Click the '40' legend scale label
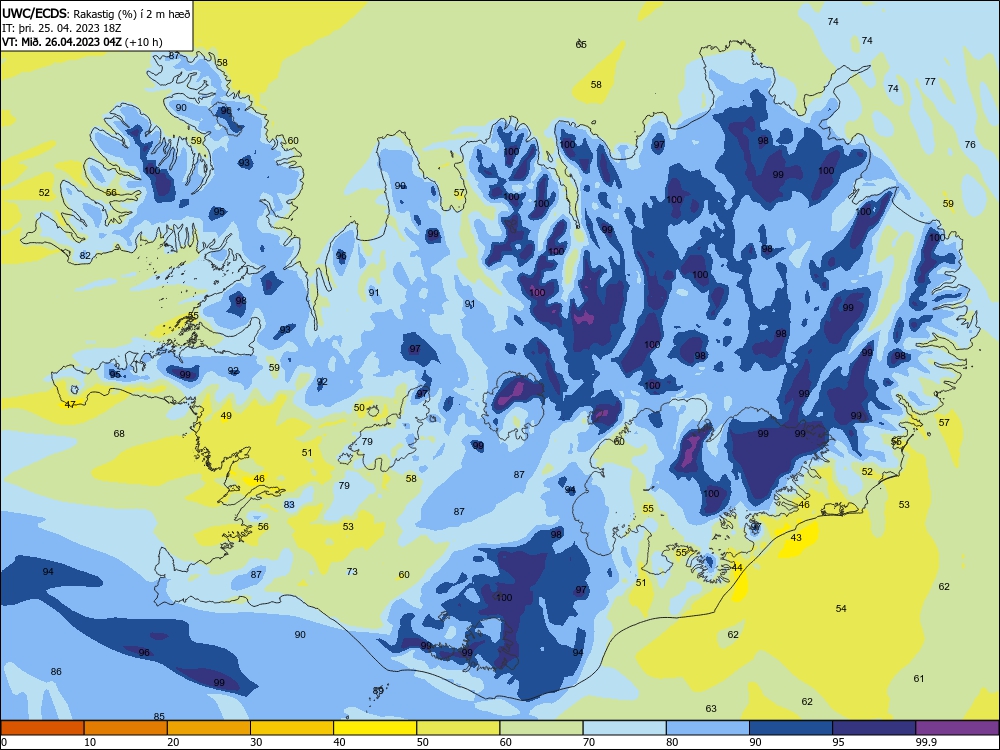This screenshot has height=750, width=1000. click(x=340, y=742)
